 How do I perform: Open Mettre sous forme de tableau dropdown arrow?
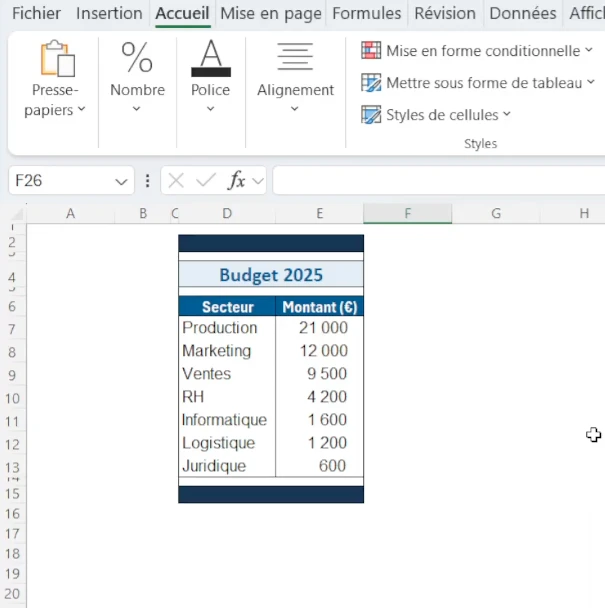(591, 82)
